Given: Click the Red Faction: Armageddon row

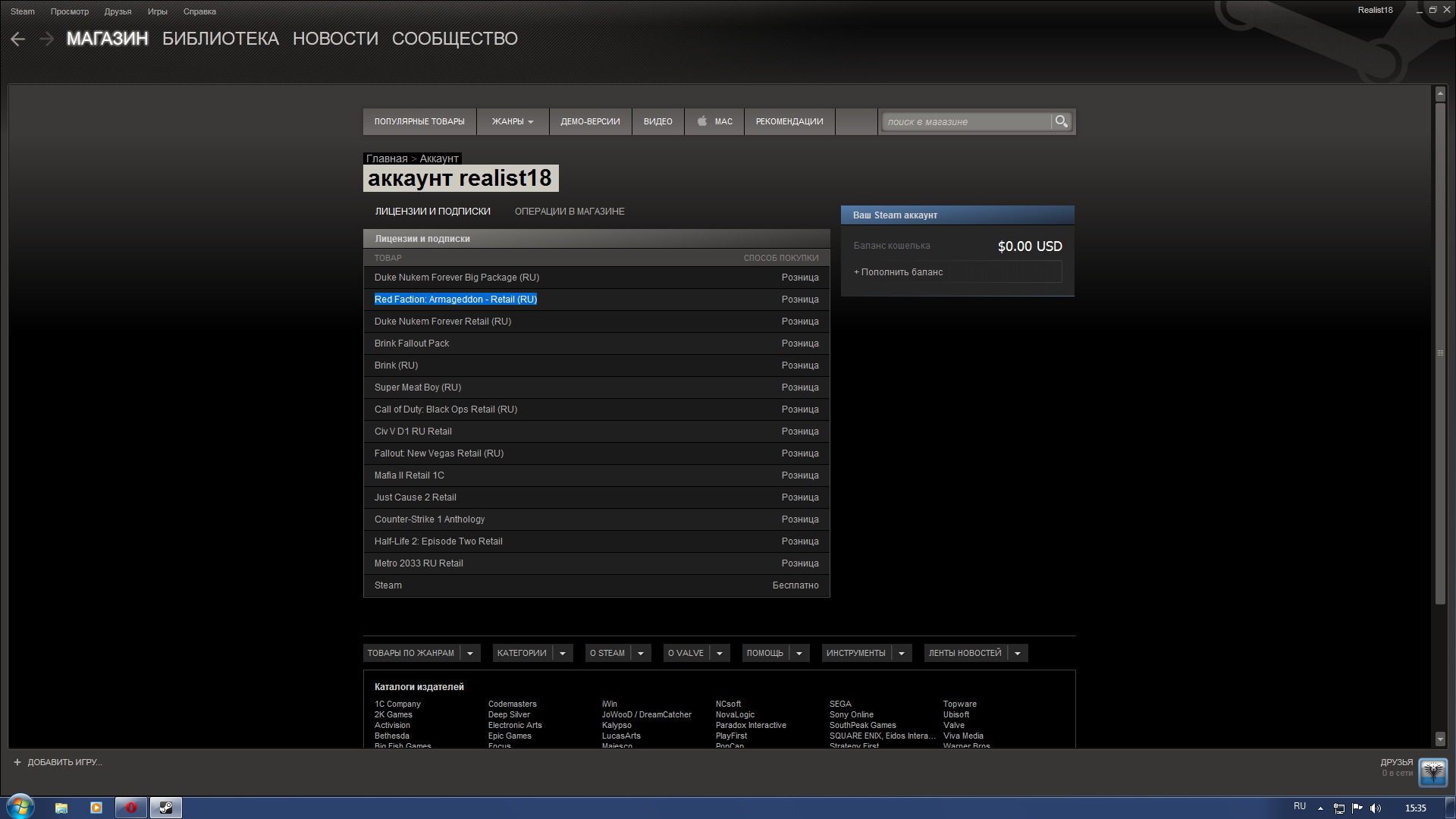Looking at the screenshot, I should click(x=597, y=300).
